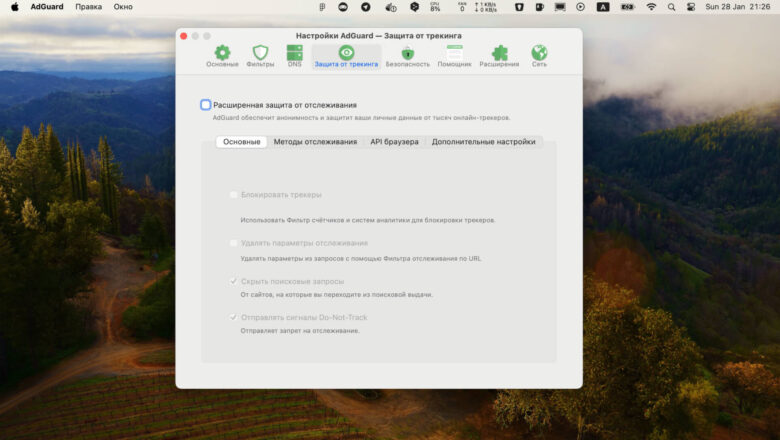Open the Правка menu
The width and height of the screenshot is (780, 440).
[89, 7]
